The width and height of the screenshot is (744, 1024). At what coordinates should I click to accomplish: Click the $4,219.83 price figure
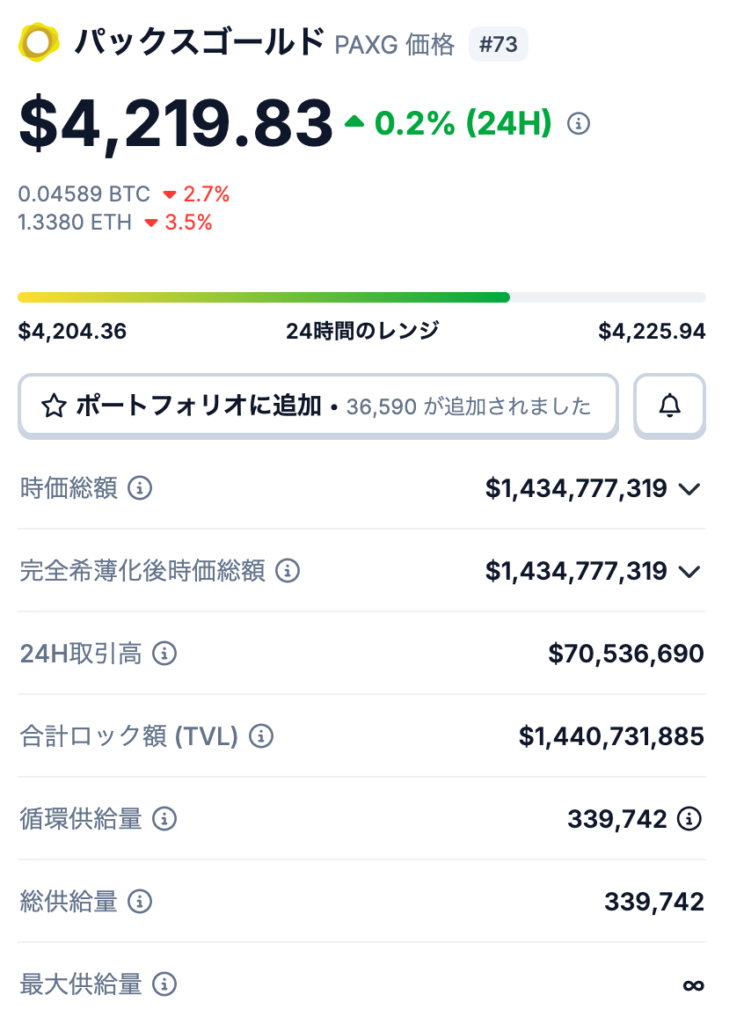coord(175,124)
